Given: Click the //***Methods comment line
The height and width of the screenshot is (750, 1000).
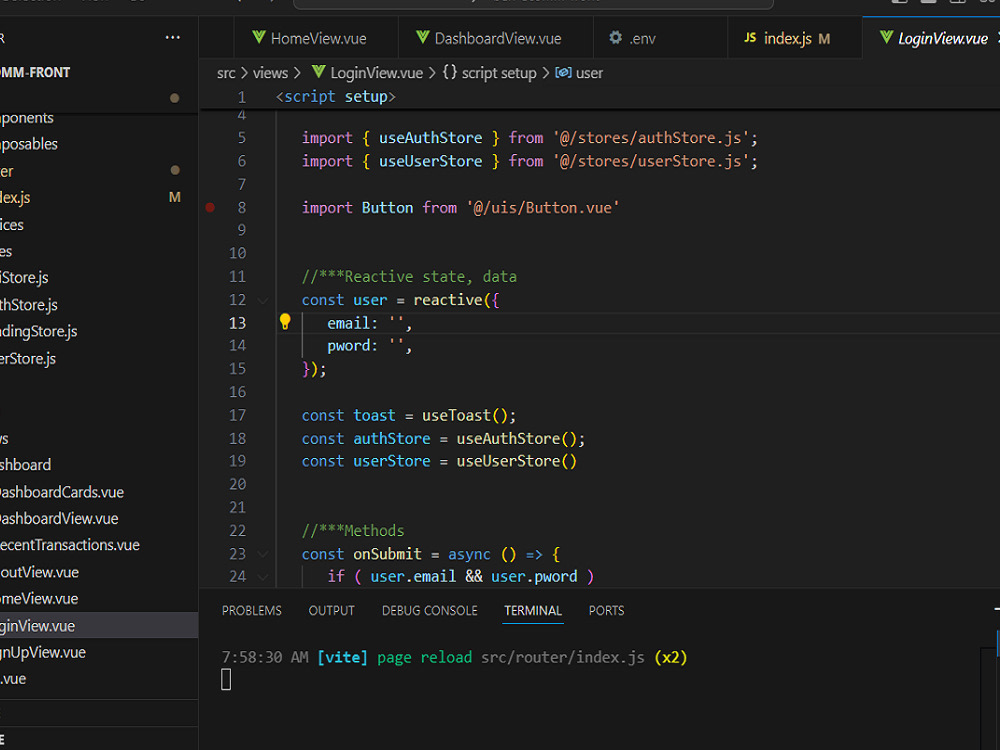Looking at the screenshot, I should pos(353,531).
